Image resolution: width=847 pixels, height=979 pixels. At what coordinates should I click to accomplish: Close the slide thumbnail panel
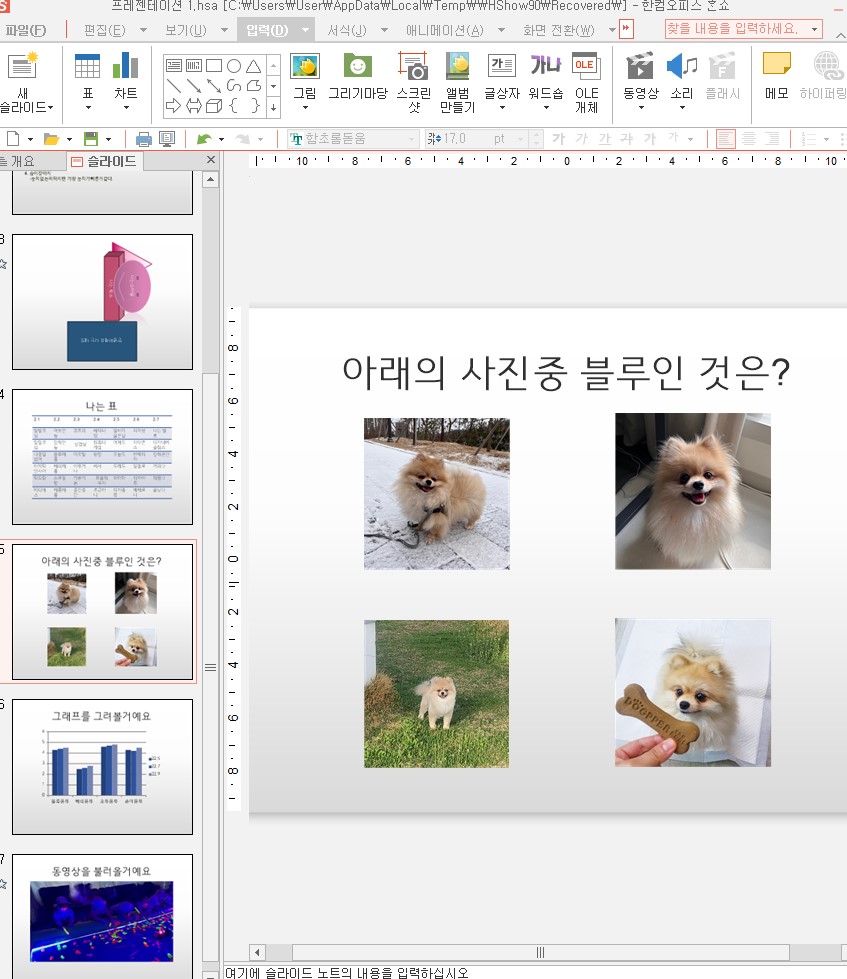[211, 160]
